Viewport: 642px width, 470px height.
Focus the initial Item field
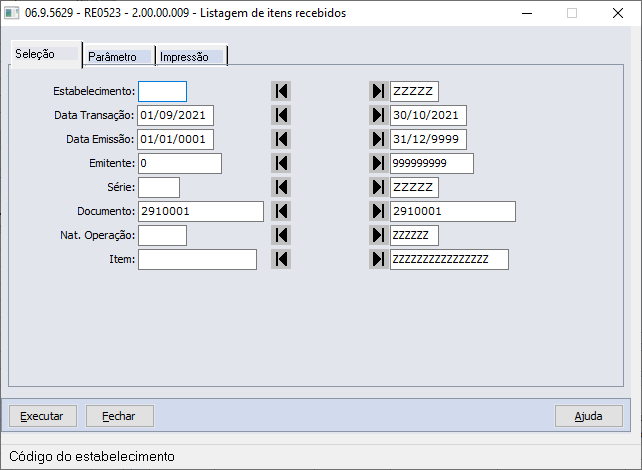pyautogui.click(x=197, y=260)
